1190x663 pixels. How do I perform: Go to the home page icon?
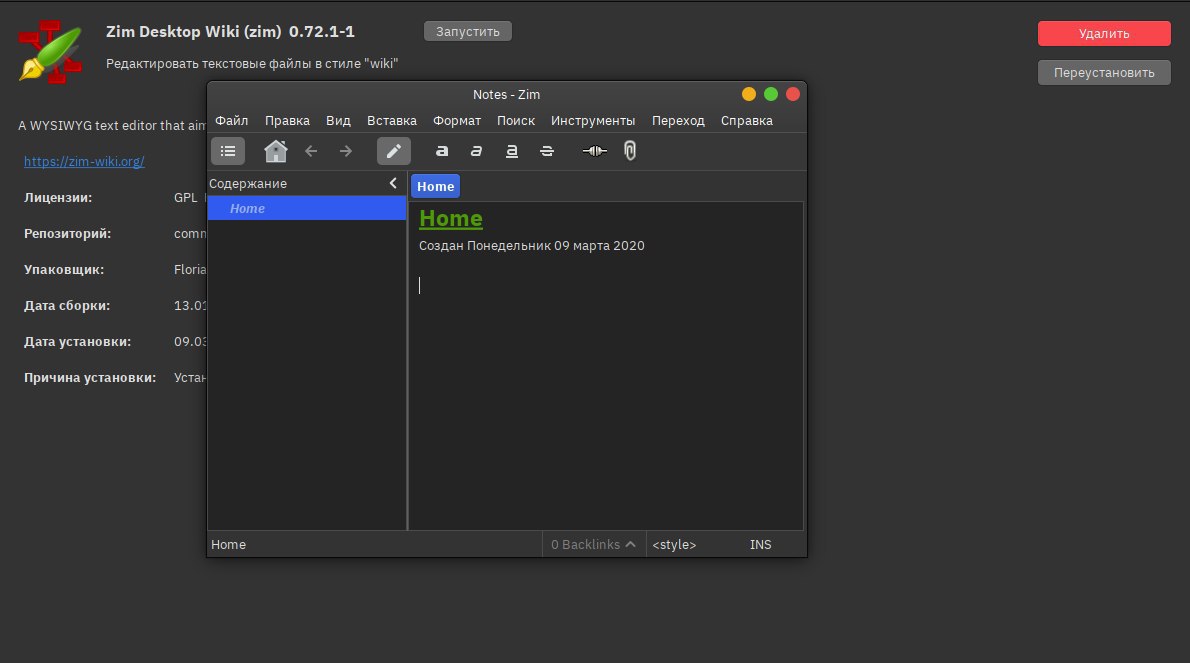(x=275, y=151)
